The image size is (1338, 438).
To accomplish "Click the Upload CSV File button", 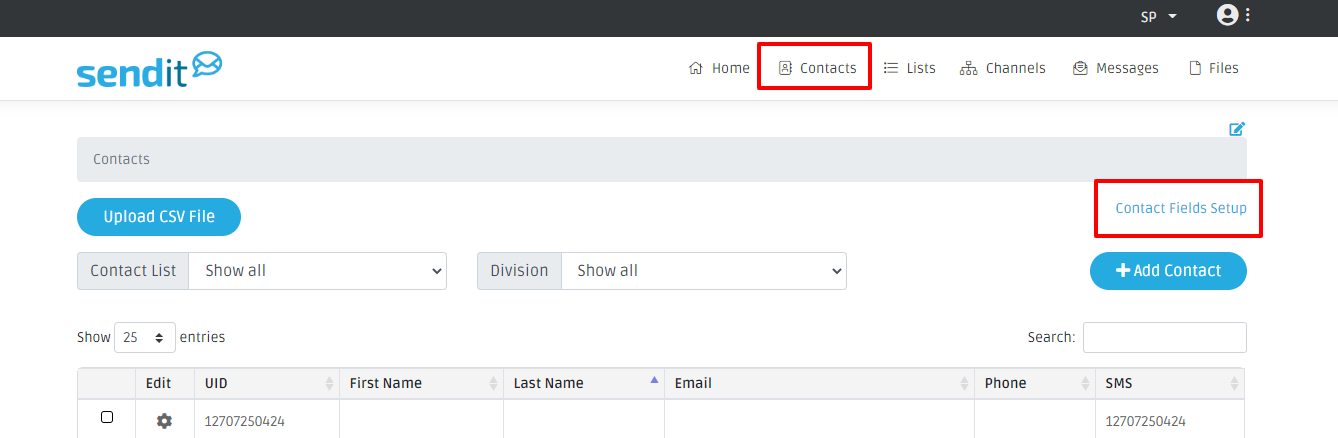I will (x=159, y=217).
